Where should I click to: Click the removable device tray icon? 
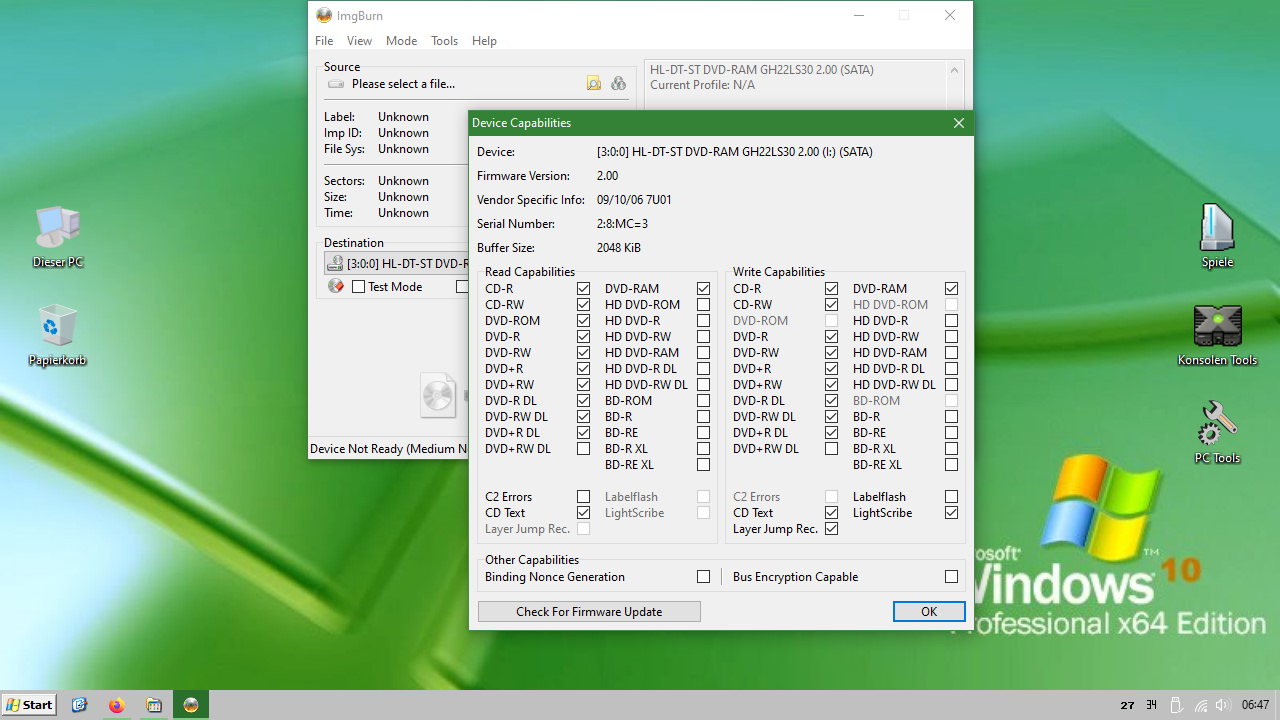pos(1177,705)
